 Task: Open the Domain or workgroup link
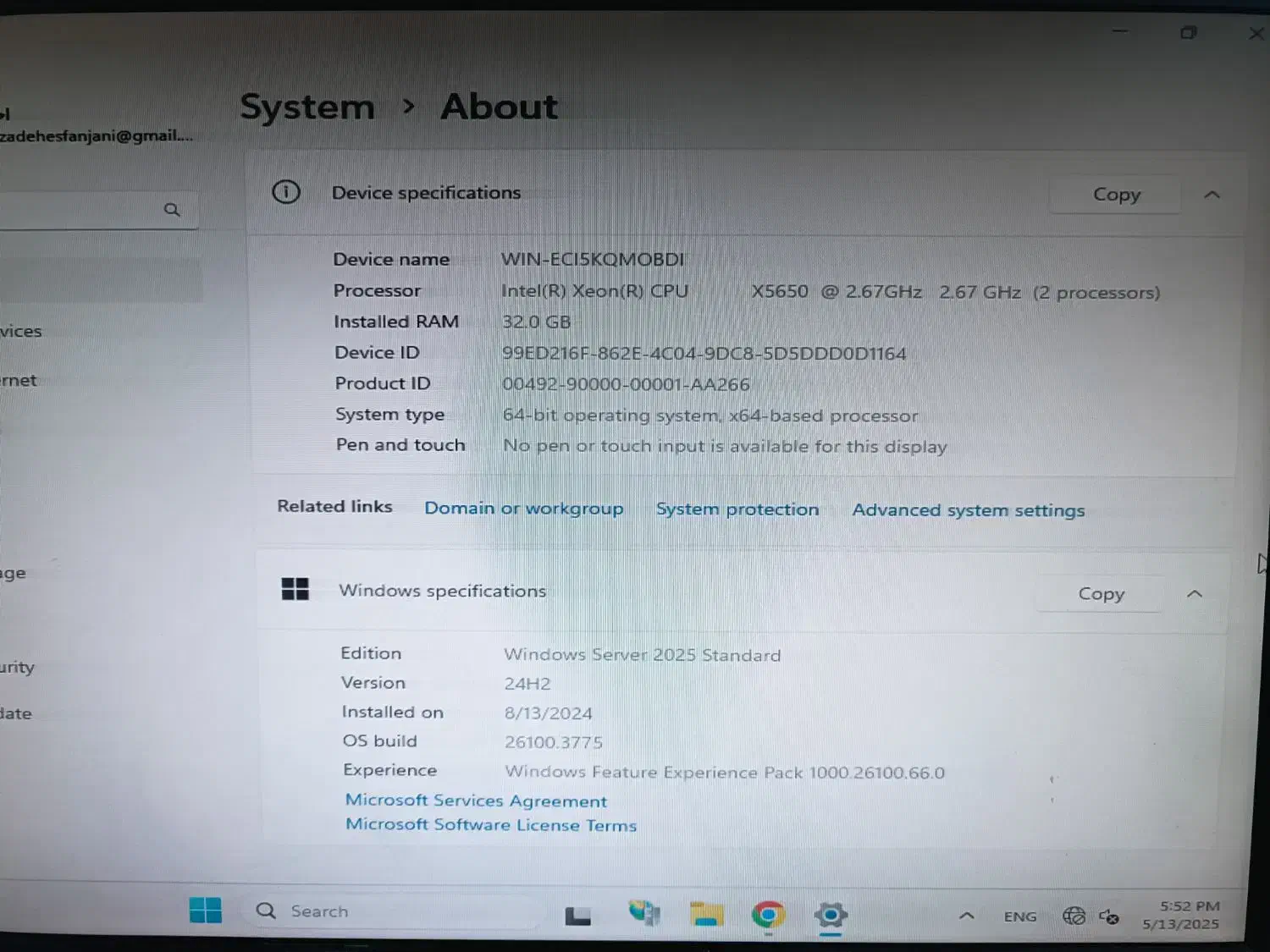coord(524,508)
